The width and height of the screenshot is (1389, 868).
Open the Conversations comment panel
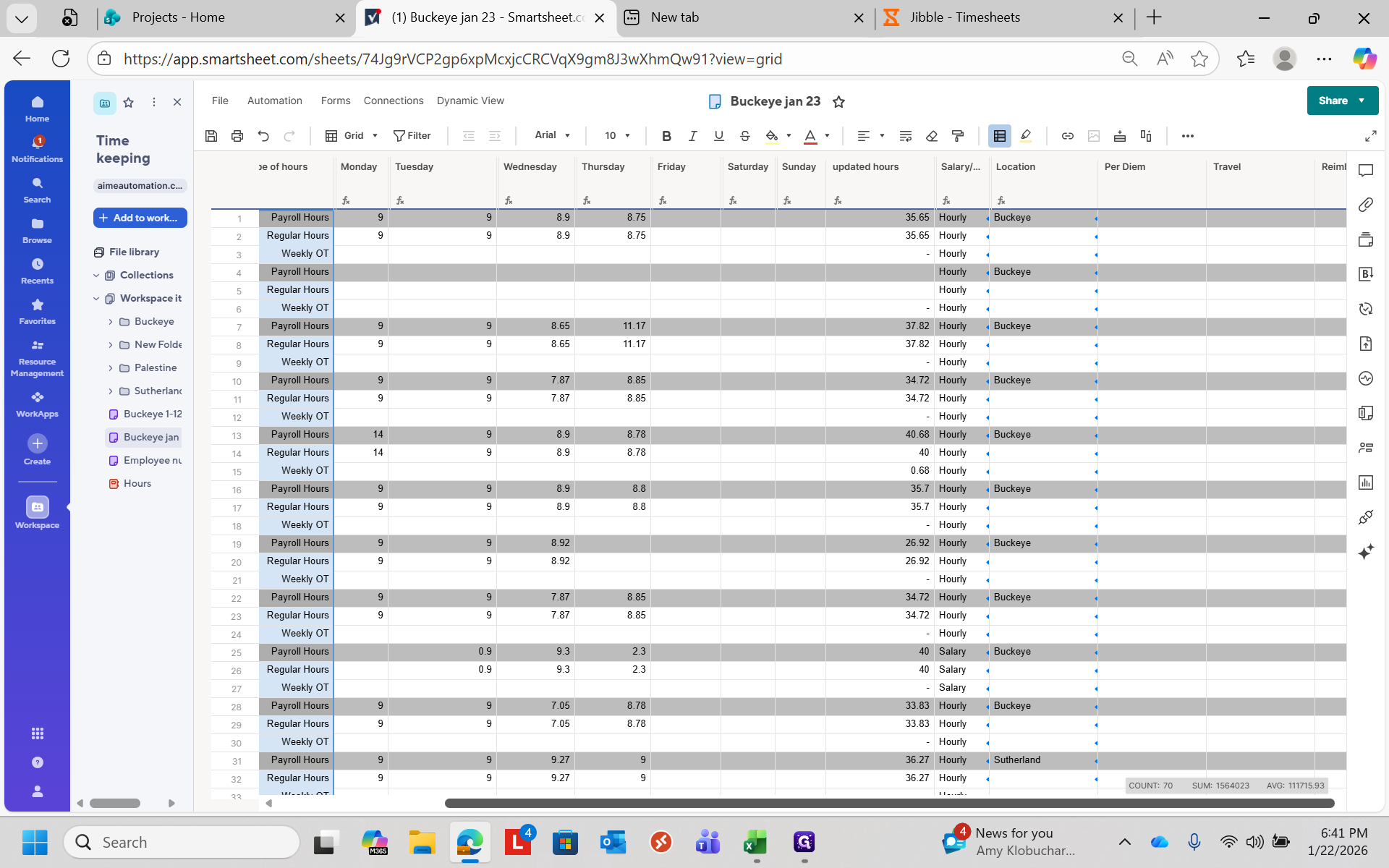coord(1365,171)
